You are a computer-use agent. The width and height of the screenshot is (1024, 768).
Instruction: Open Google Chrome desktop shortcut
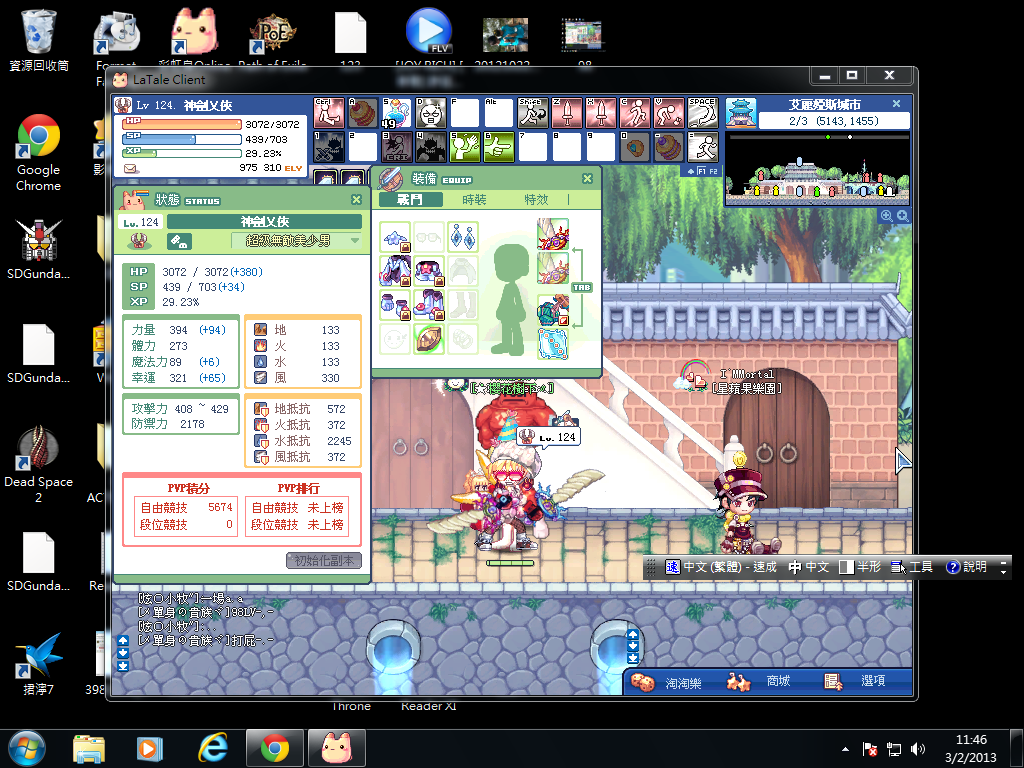tap(39, 153)
